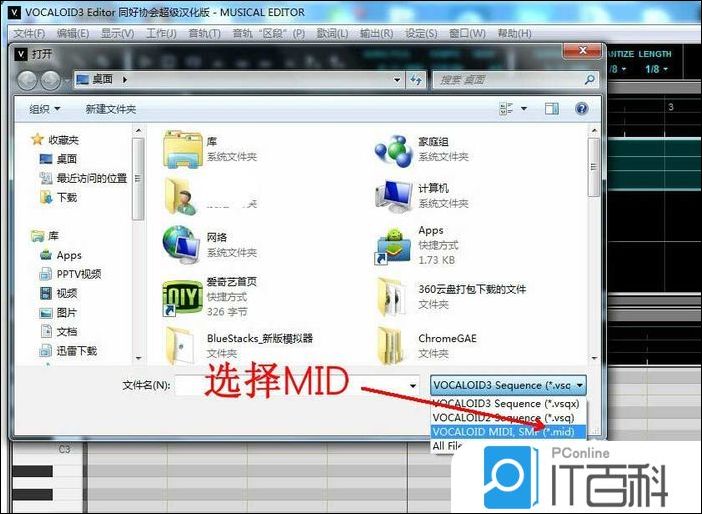Screen dimensions: 702x514
Task: Open the 编辑(E) menu
Action: pyautogui.click(x=73, y=33)
